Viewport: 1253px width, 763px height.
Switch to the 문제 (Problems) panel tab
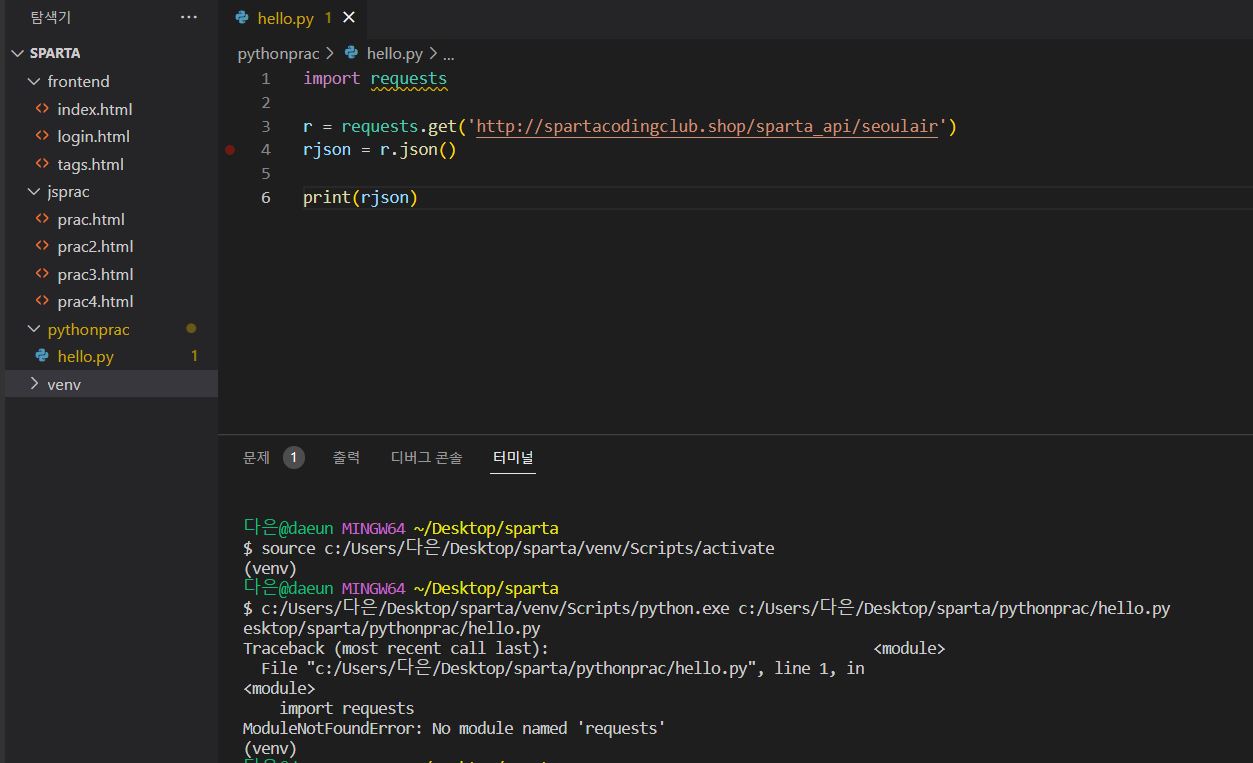coord(256,457)
